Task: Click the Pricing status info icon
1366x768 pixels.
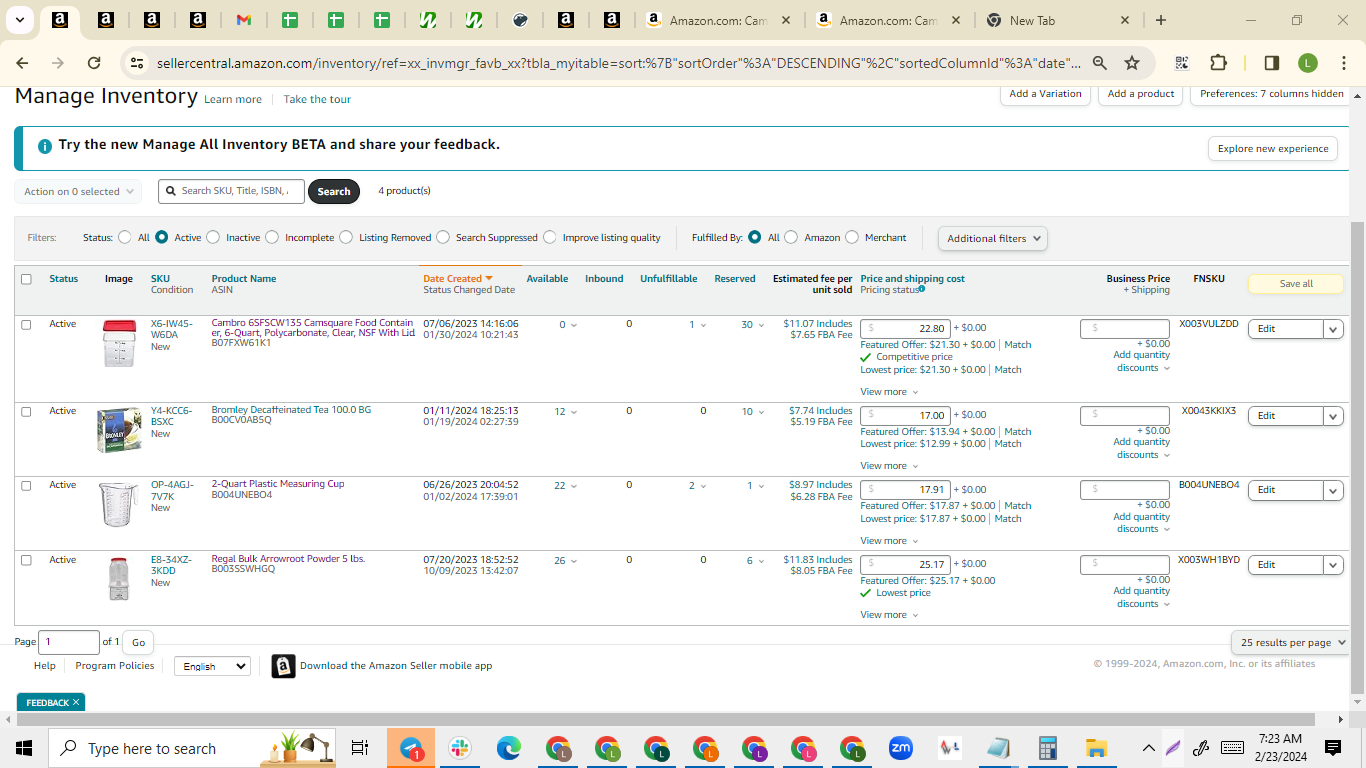Action: pos(921,289)
